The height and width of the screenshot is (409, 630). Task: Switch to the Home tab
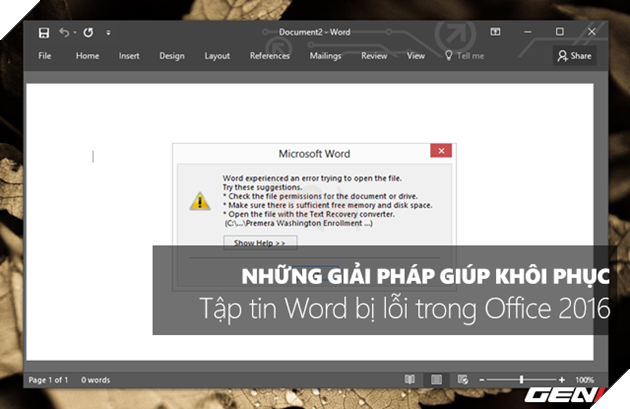tap(87, 56)
